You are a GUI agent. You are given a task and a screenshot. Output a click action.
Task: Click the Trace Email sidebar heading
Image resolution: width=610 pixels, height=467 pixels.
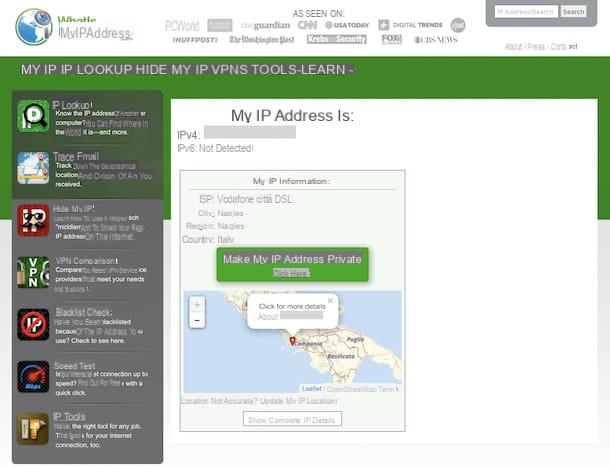tap(76, 156)
